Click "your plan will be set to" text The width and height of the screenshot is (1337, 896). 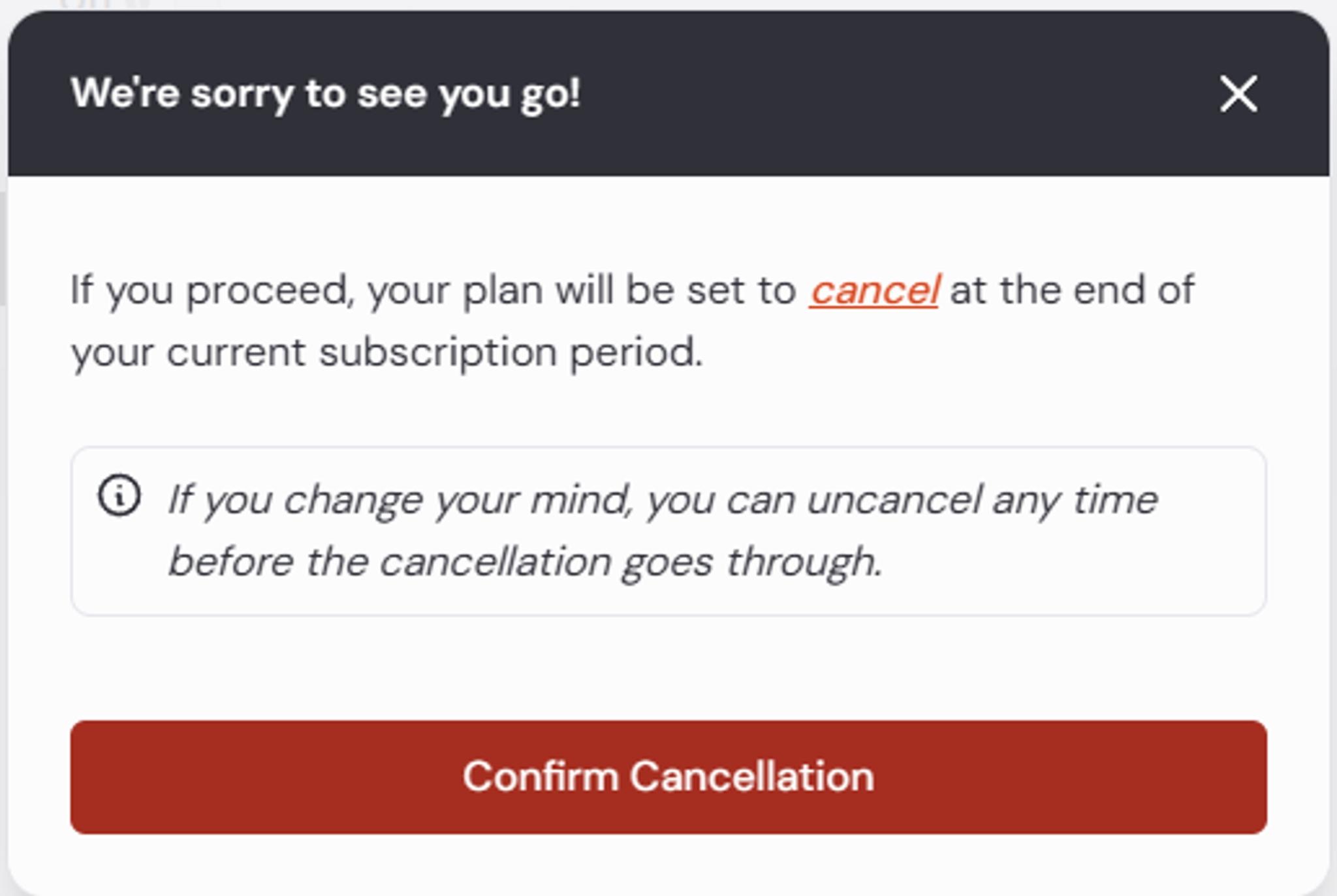click(x=582, y=290)
